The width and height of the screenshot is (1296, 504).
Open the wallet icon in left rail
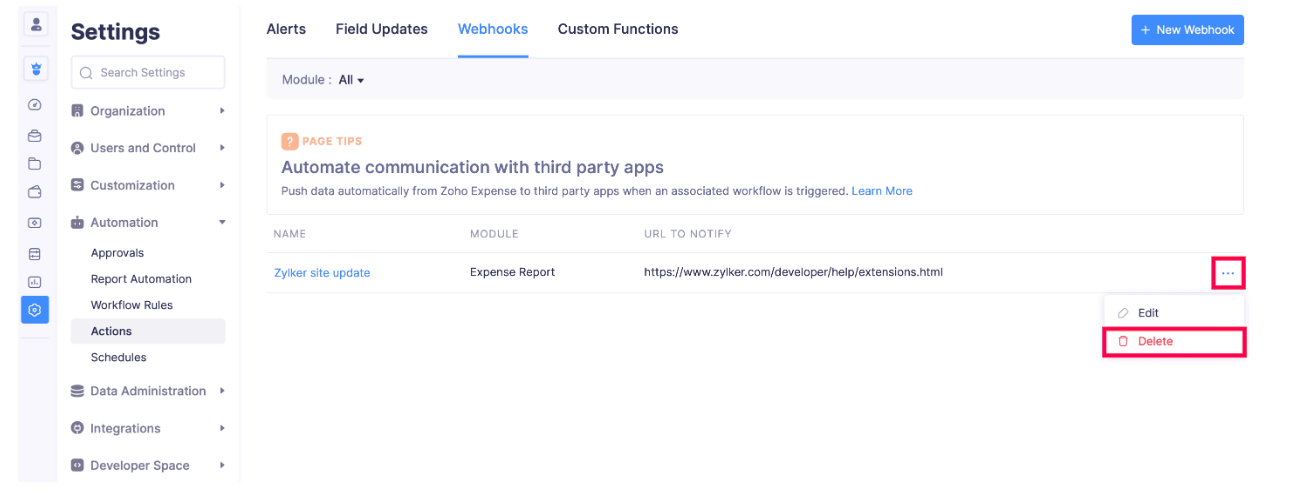click(35, 193)
